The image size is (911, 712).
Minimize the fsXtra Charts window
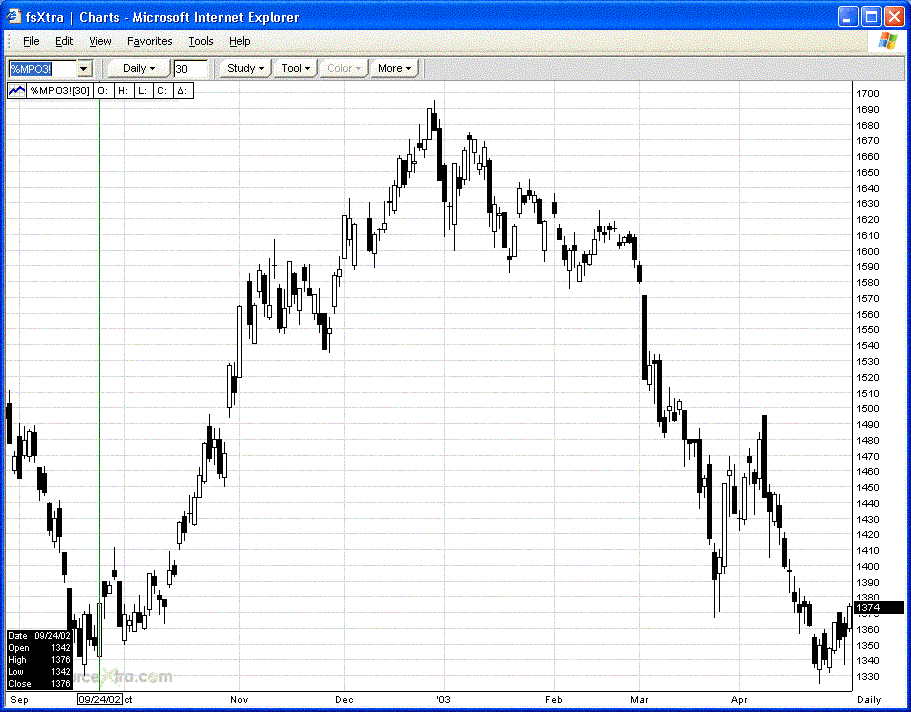pos(848,17)
